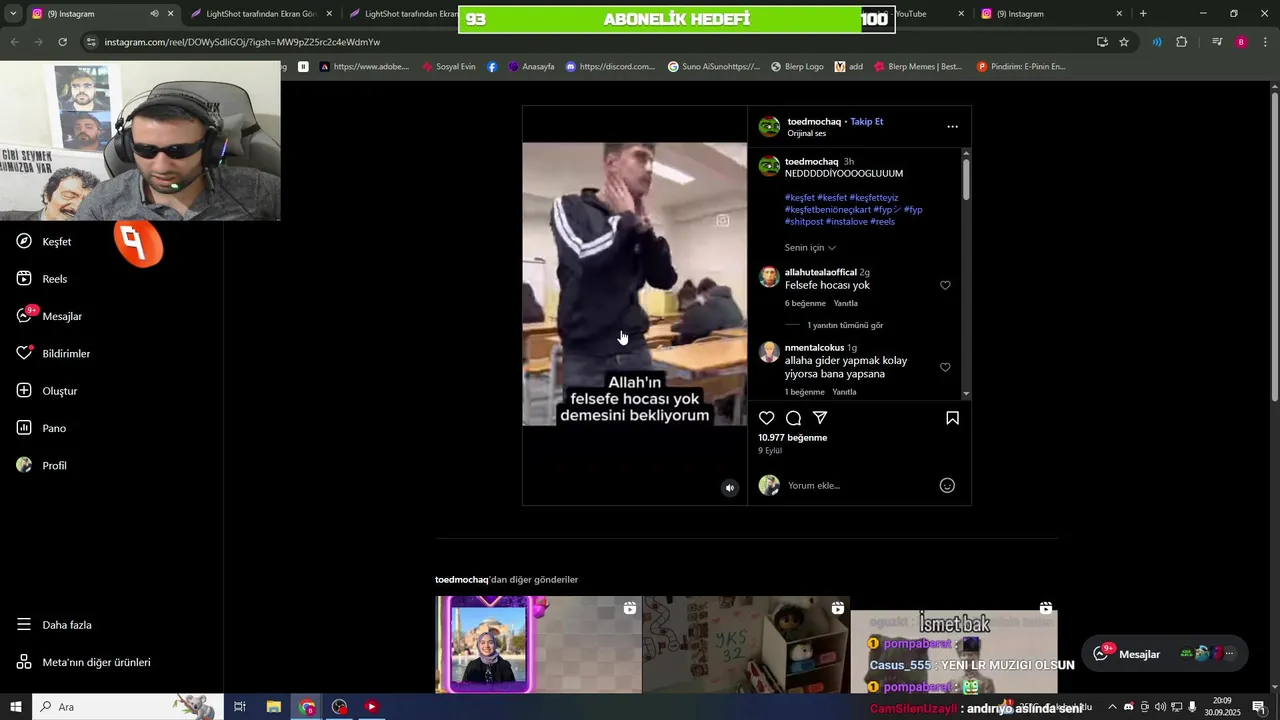Open Mesajlar in the left sidebar
This screenshot has height=720, width=1280.
[50, 316]
